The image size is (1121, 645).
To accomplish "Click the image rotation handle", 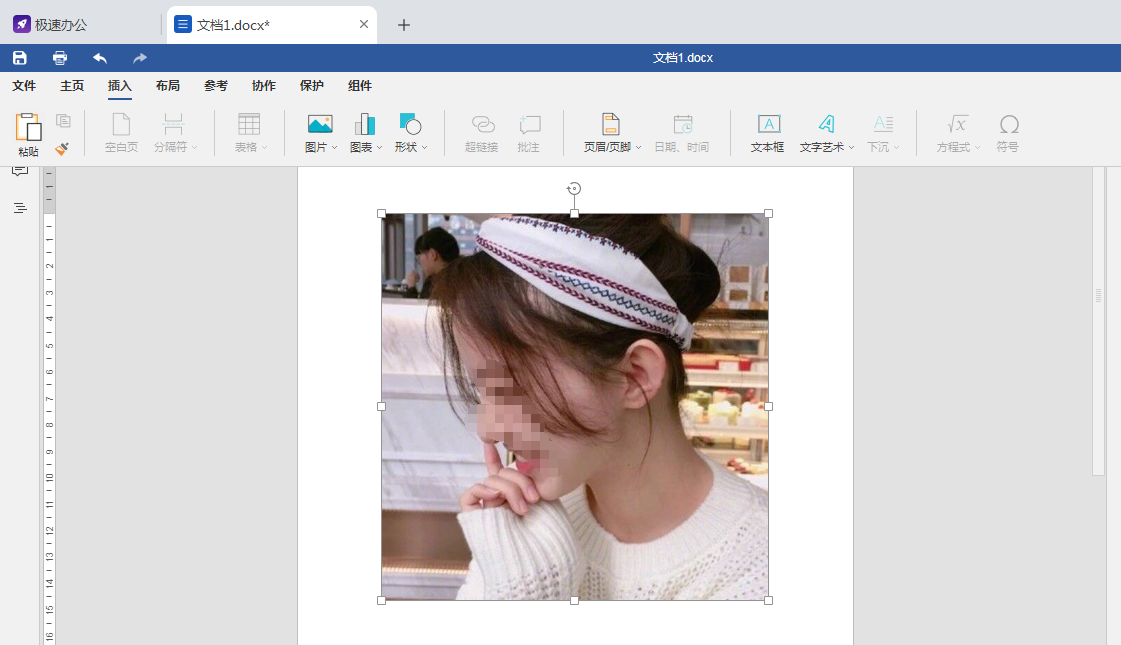I will coord(574,189).
